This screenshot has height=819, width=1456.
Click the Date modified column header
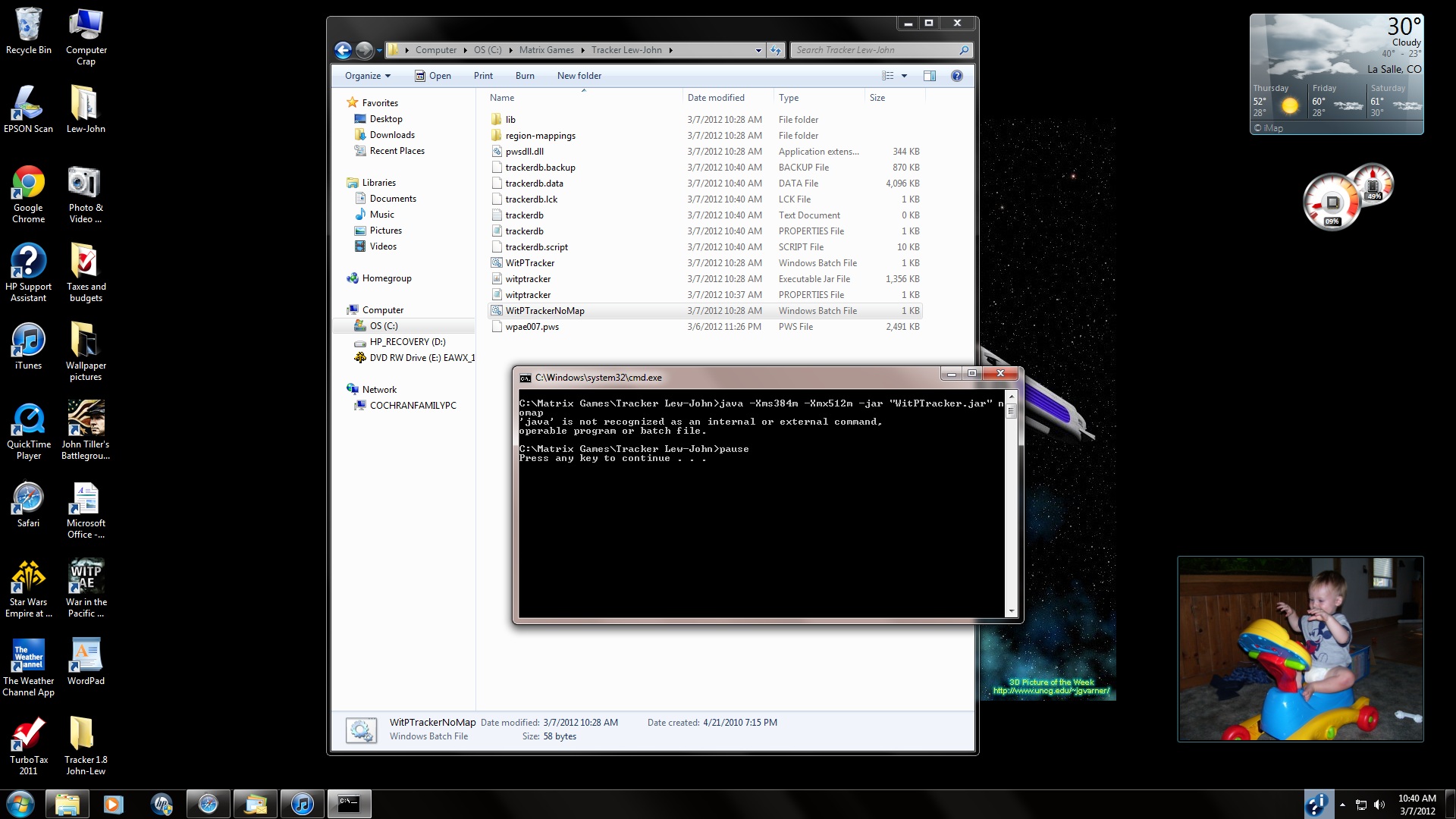point(716,98)
